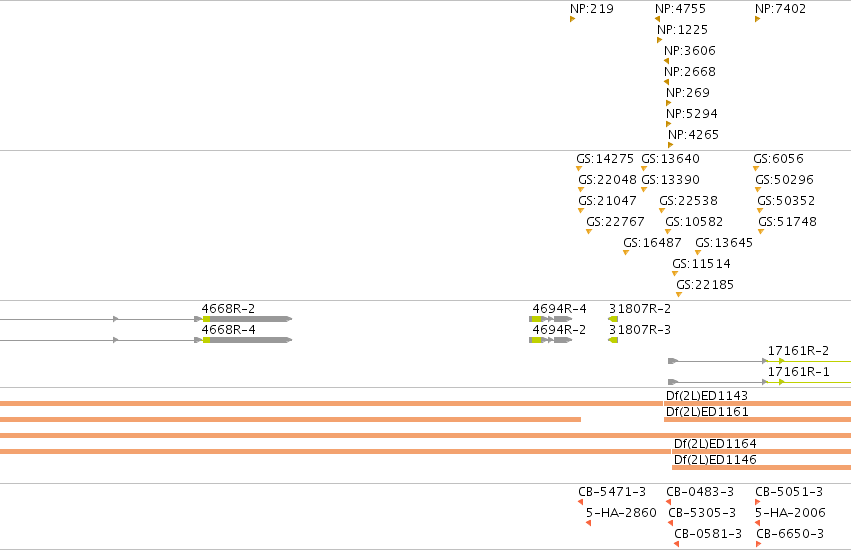Click the downward triangle under GS:13640
Image resolution: width=851 pixels, height=550 pixels.
click(x=644, y=169)
